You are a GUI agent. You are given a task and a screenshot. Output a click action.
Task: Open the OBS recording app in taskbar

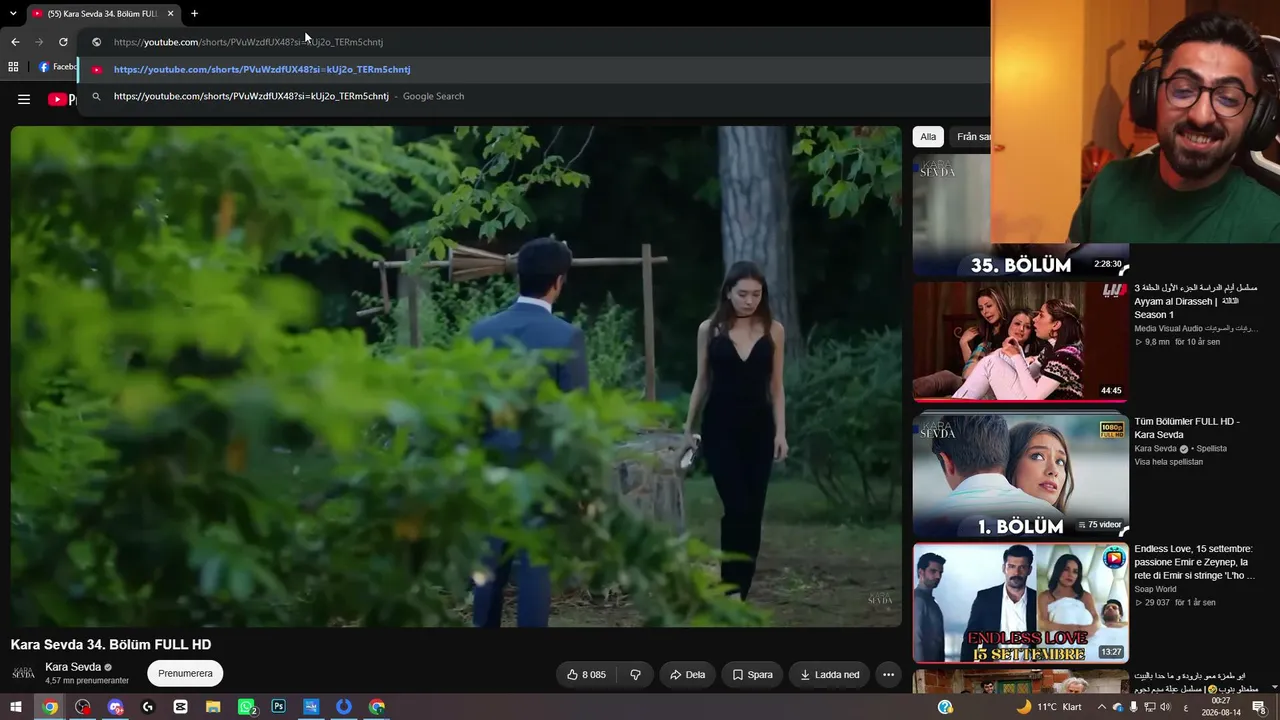pyautogui.click(x=83, y=707)
